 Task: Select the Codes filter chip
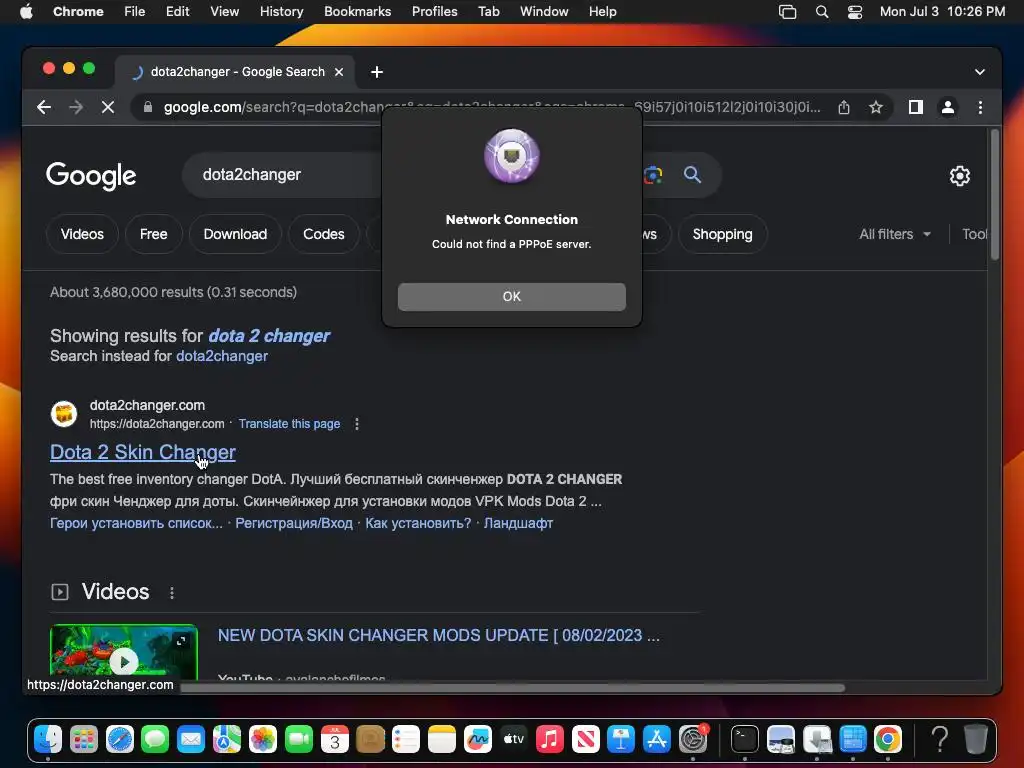click(324, 234)
